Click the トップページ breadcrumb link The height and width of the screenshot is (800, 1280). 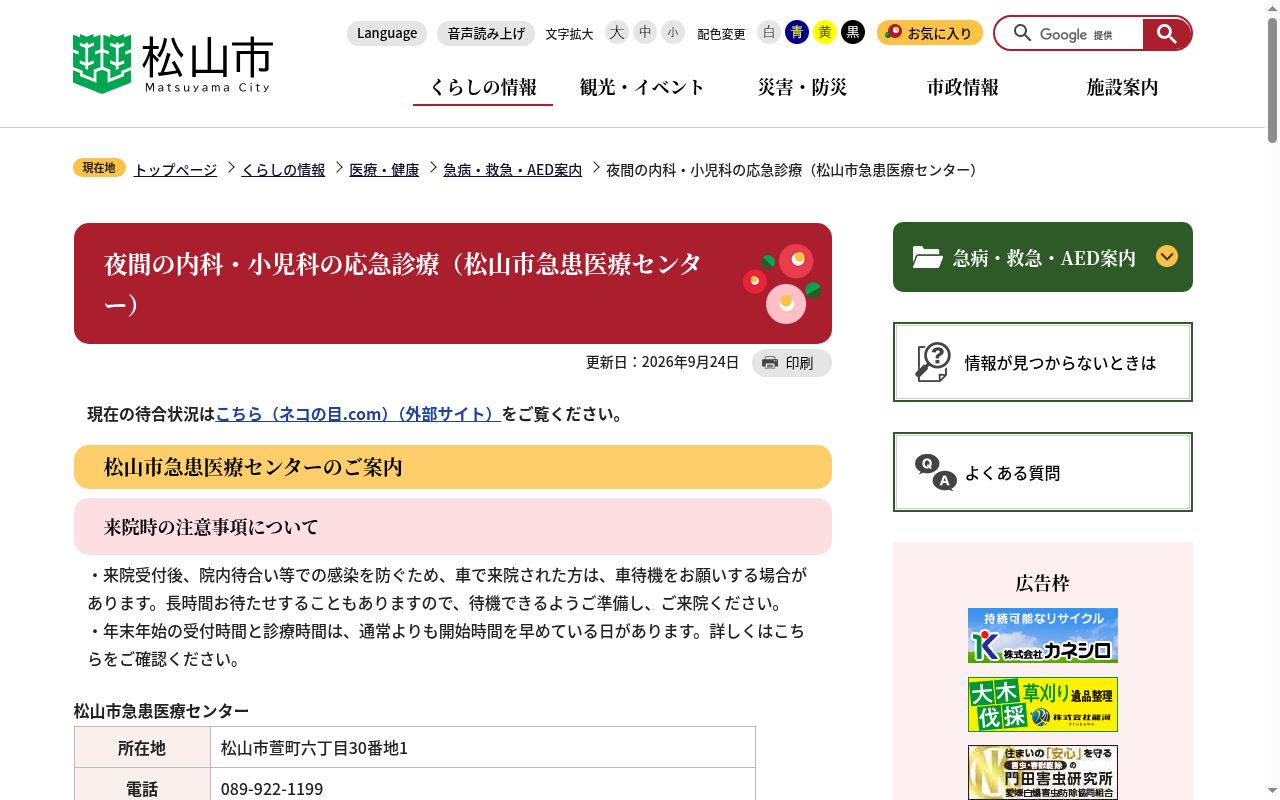(x=175, y=170)
